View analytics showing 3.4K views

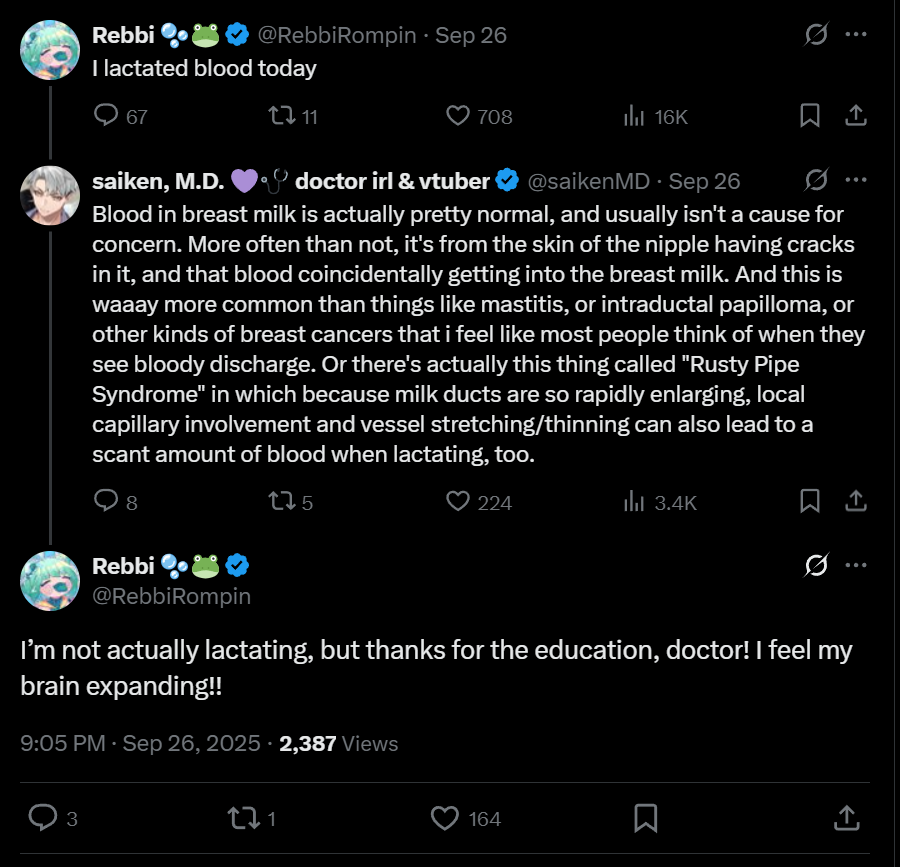click(x=634, y=501)
